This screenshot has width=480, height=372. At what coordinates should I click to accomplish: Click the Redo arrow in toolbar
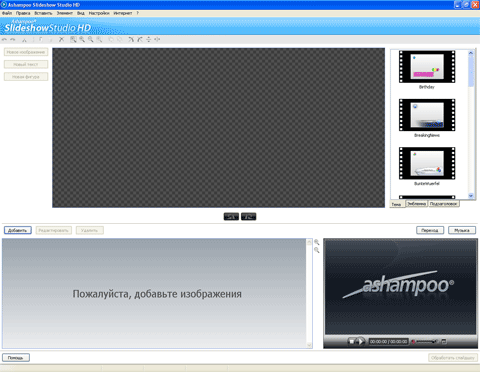13,40
